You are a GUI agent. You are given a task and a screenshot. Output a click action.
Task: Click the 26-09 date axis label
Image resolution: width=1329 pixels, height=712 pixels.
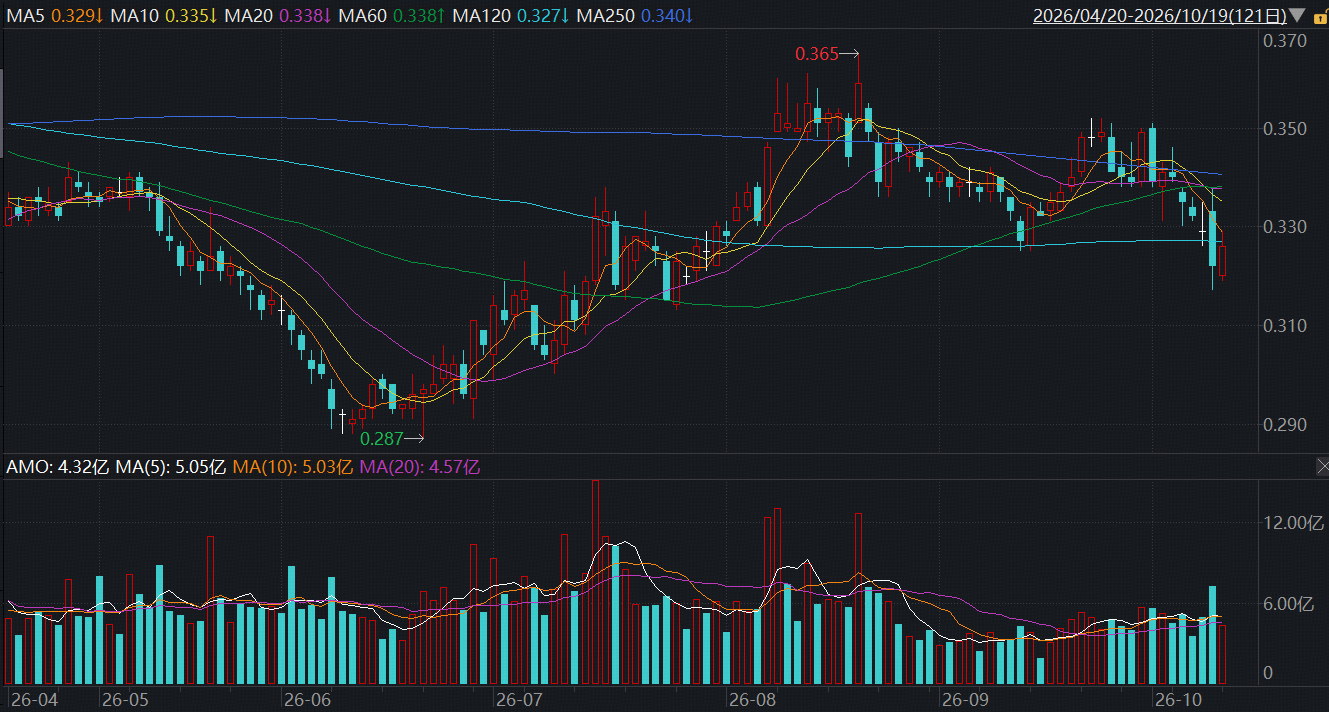(x=965, y=698)
